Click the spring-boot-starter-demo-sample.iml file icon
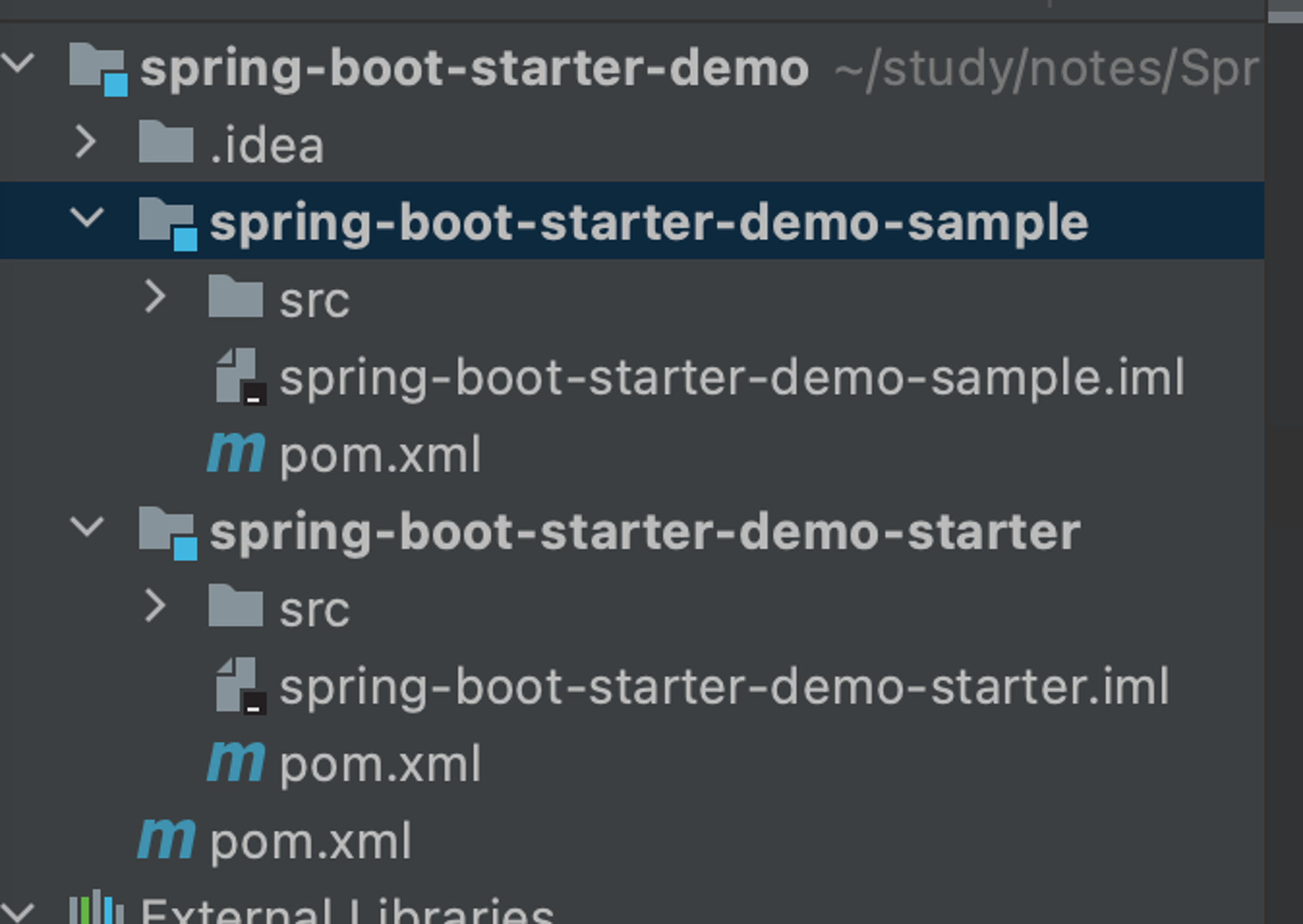The width and height of the screenshot is (1303, 924). pos(240,377)
